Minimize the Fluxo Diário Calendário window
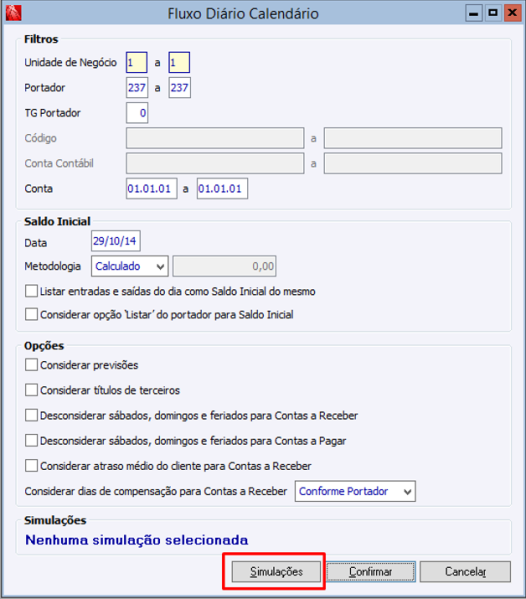Image resolution: width=526 pixels, height=599 pixels. (x=474, y=13)
